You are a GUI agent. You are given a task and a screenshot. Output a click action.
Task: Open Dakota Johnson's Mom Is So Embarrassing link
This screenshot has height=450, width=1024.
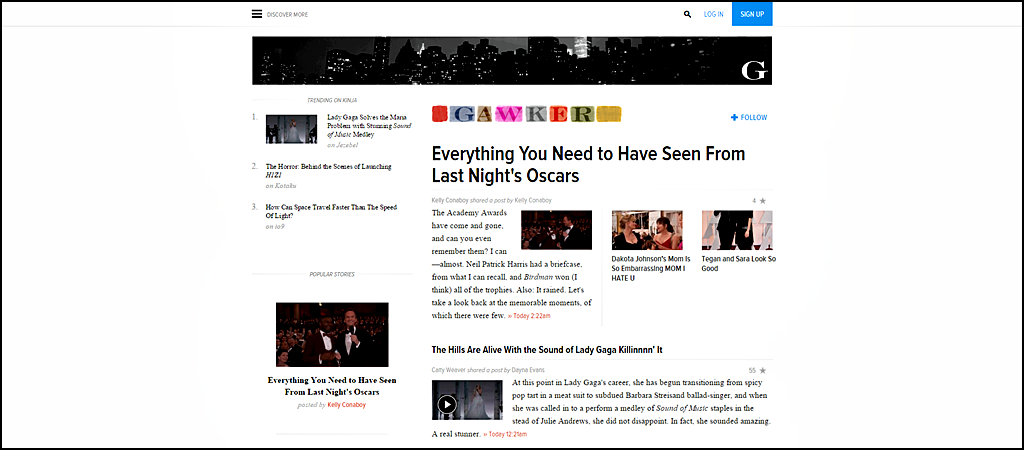click(651, 268)
